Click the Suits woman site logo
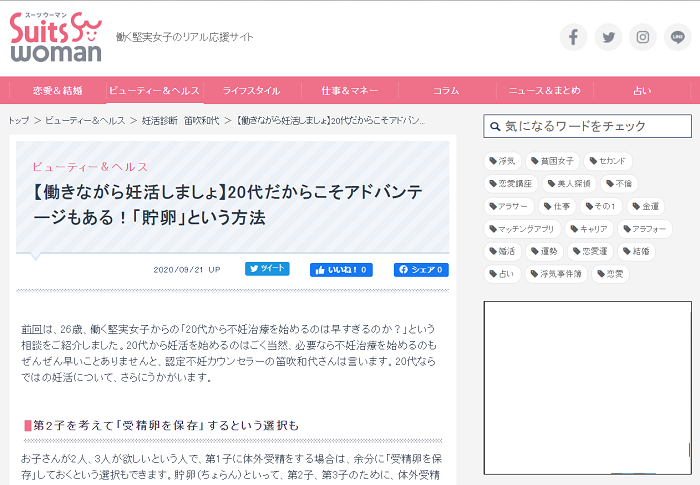700x485 pixels. point(55,38)
